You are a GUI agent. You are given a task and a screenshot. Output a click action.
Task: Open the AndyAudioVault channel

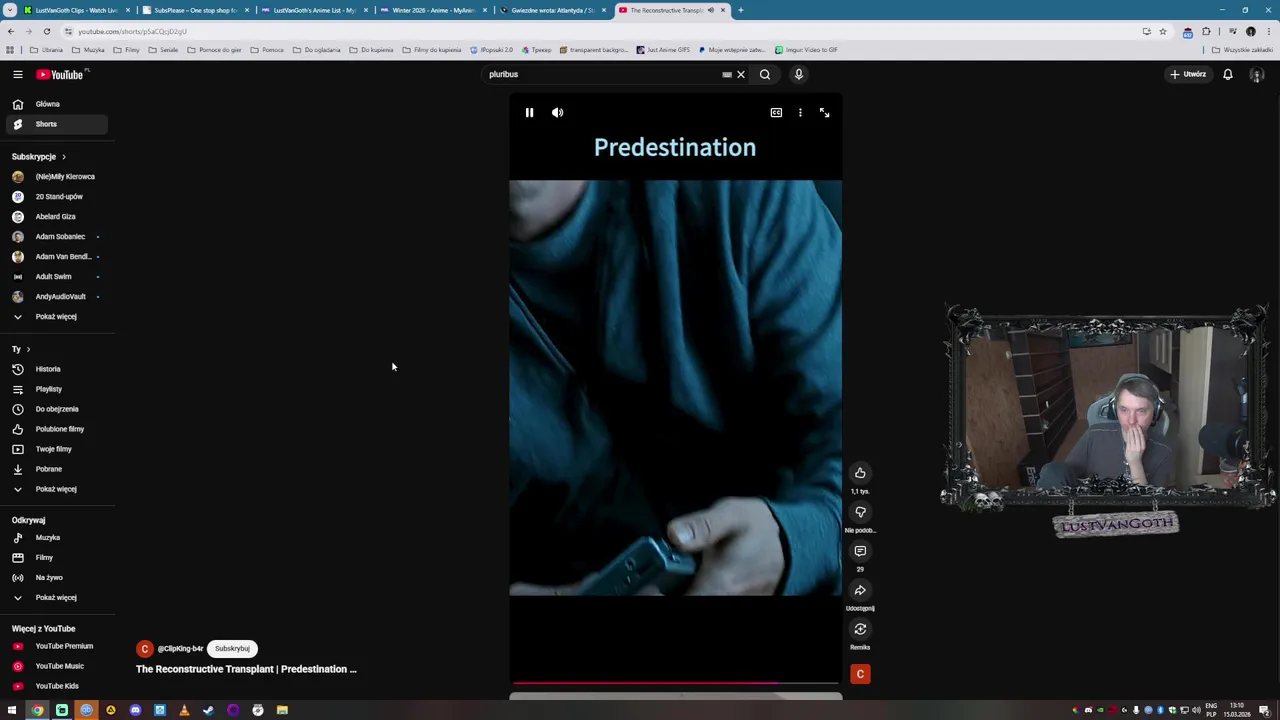coord(56,297)
